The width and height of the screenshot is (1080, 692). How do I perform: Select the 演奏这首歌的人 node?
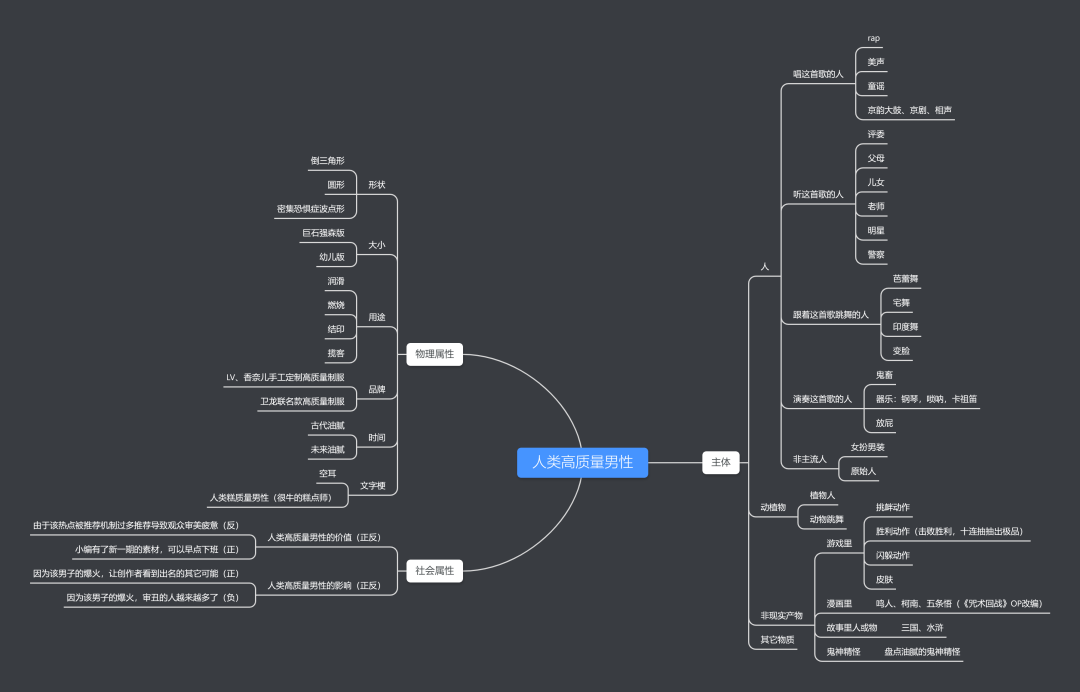(822, 399)
